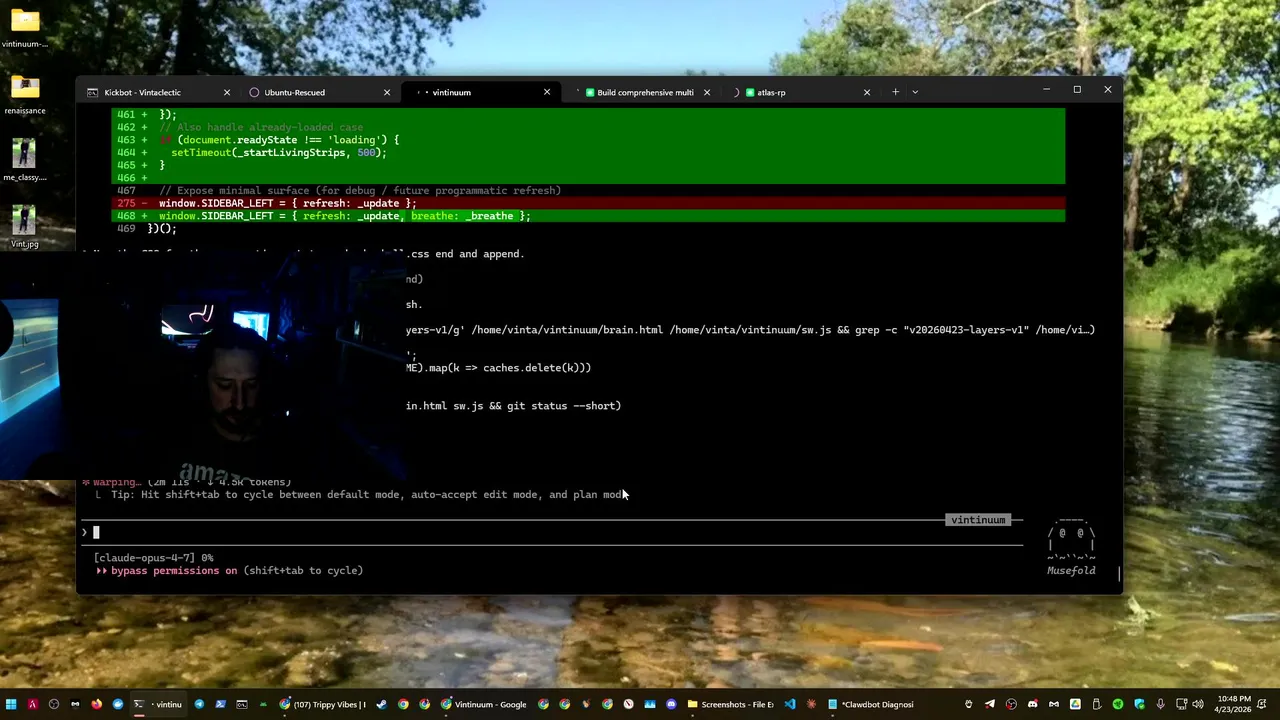Screen dimensions: 1280x720
Task: Click the bypass permissions on mode indicator
Action: point(174,570)
